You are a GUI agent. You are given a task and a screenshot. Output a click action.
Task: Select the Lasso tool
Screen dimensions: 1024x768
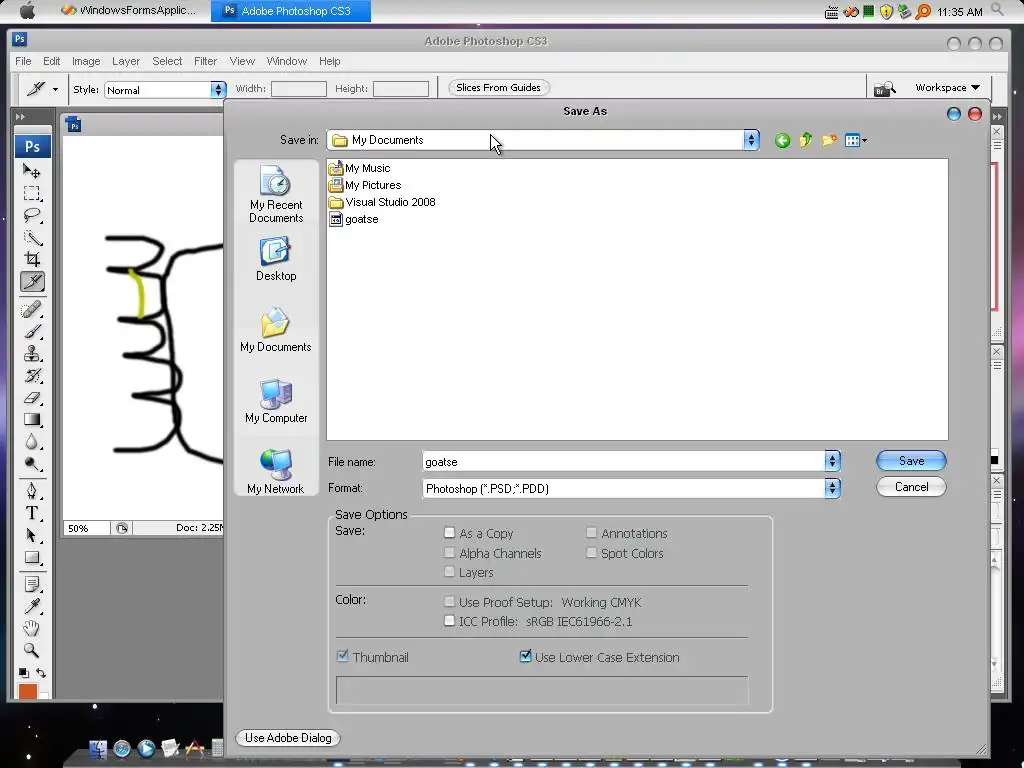point(31,216)
